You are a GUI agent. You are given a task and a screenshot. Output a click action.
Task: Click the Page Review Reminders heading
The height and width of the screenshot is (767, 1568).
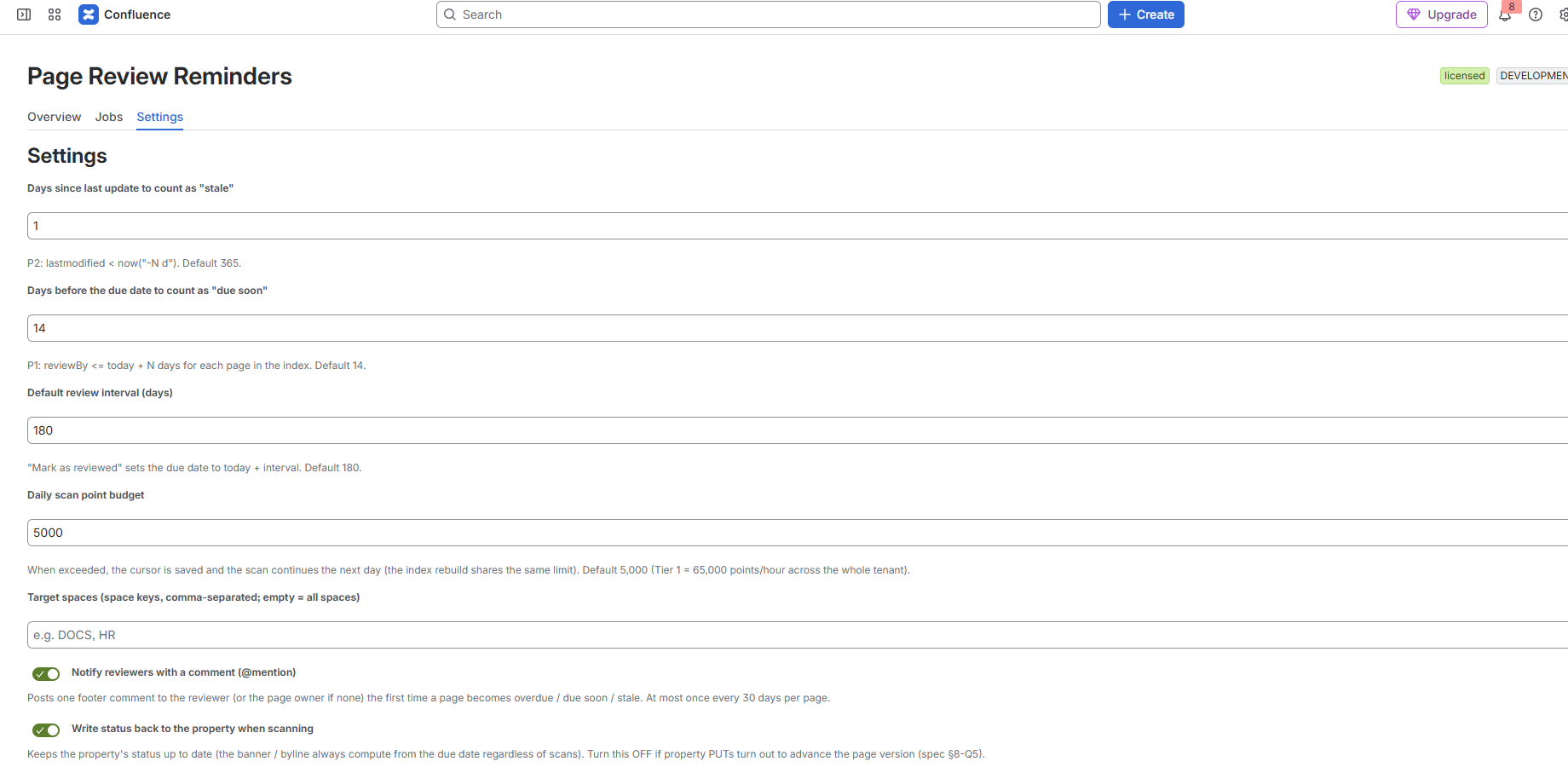pos(159,76)
